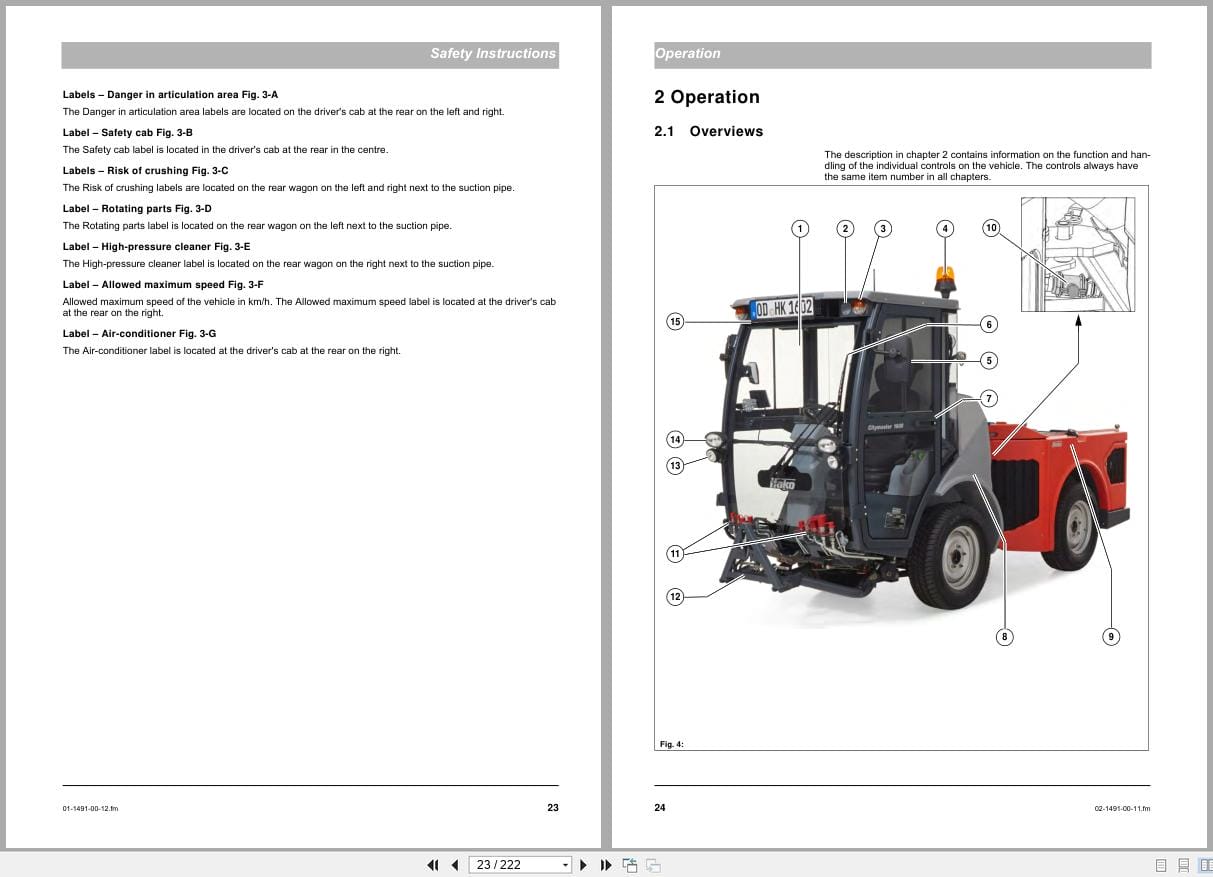Select the 2.1 Overviews subheading
The image size is (1213, 877).
[x=708, y=131]
